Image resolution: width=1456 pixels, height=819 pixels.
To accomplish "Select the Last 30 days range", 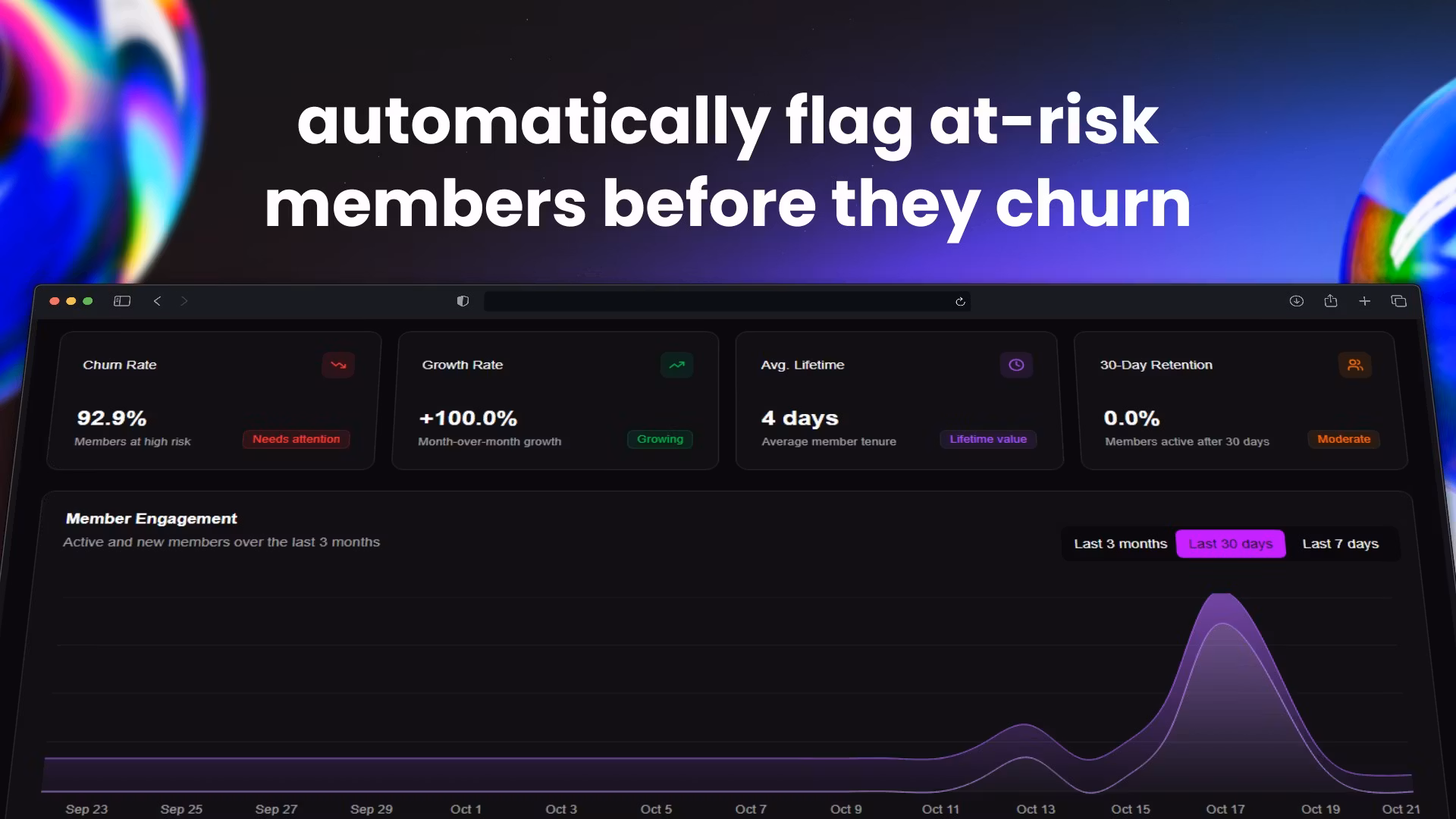I will pos(1230,544).
